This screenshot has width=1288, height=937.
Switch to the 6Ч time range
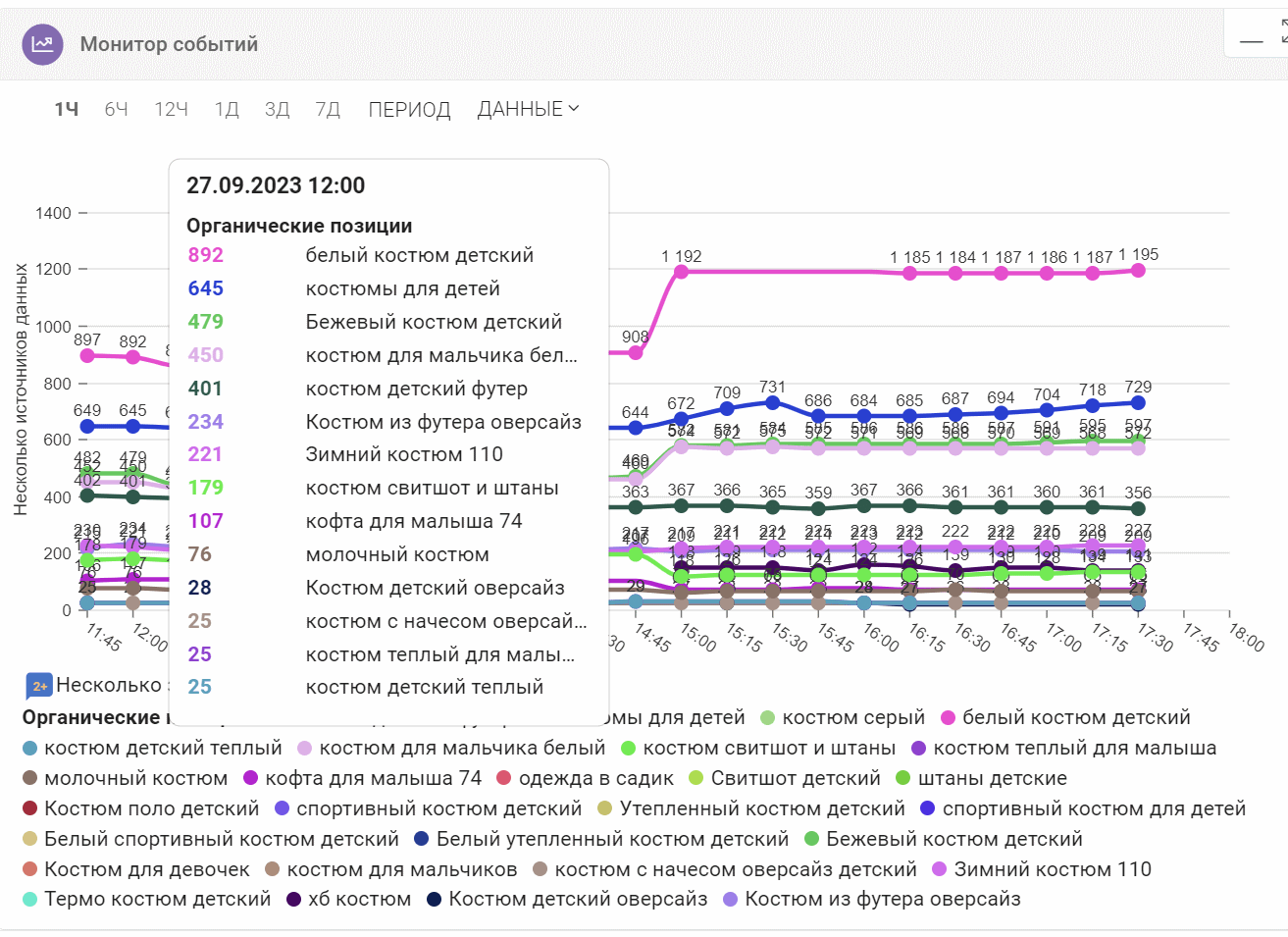click(x=116, y=109)
